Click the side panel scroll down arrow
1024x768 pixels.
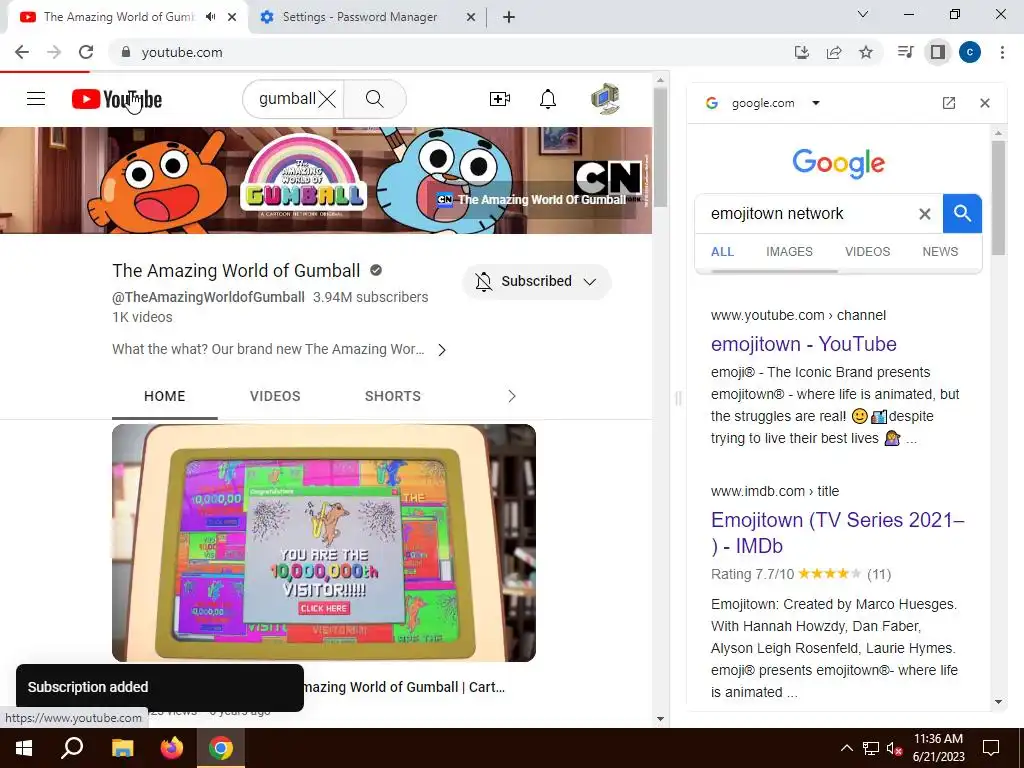click(x=998, y=702)
